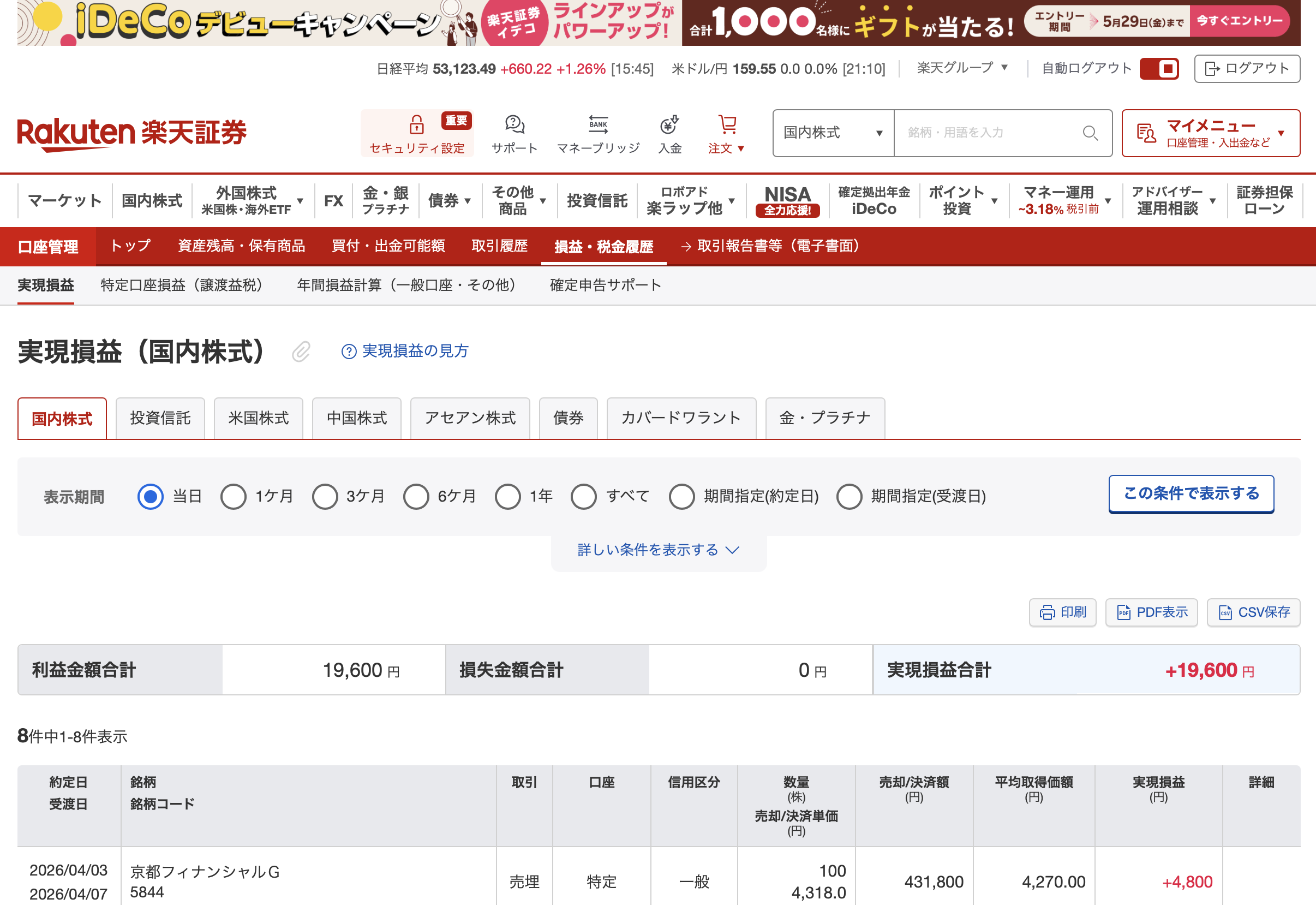
Task: Expand the マイメニュー dropdown
Action: (1211, 133)
